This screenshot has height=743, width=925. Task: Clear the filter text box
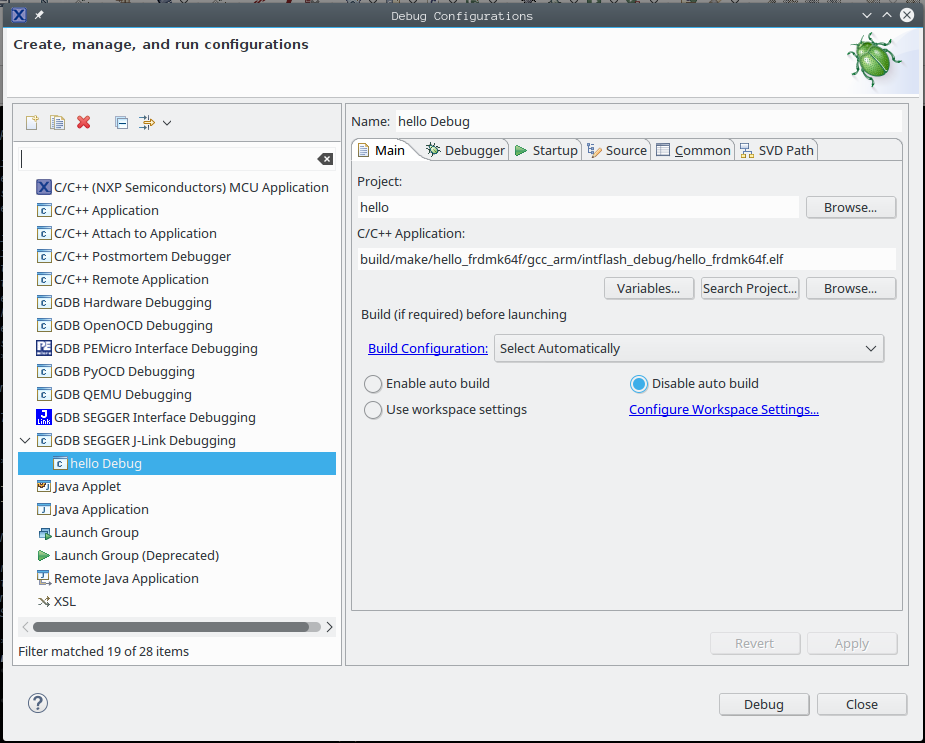(325, 159)
